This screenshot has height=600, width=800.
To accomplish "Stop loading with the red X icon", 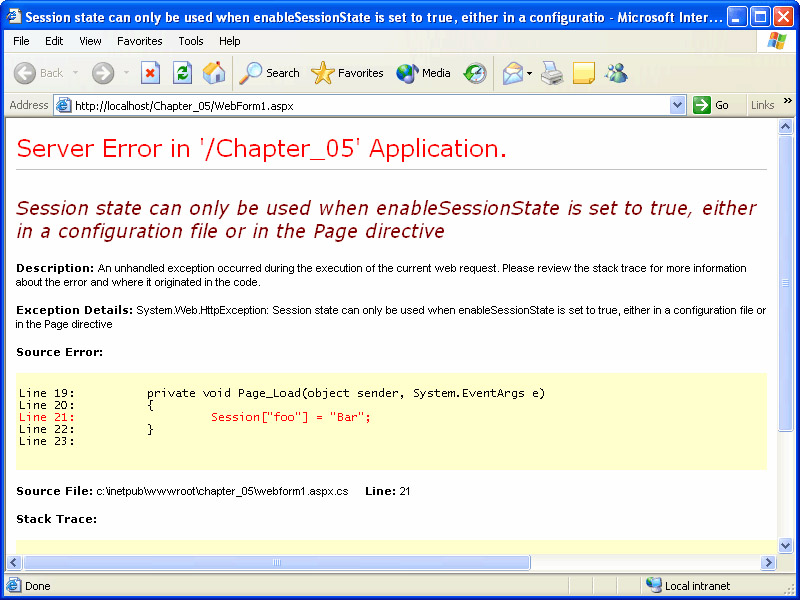I will pyautogui.click(x=150, y=73).
